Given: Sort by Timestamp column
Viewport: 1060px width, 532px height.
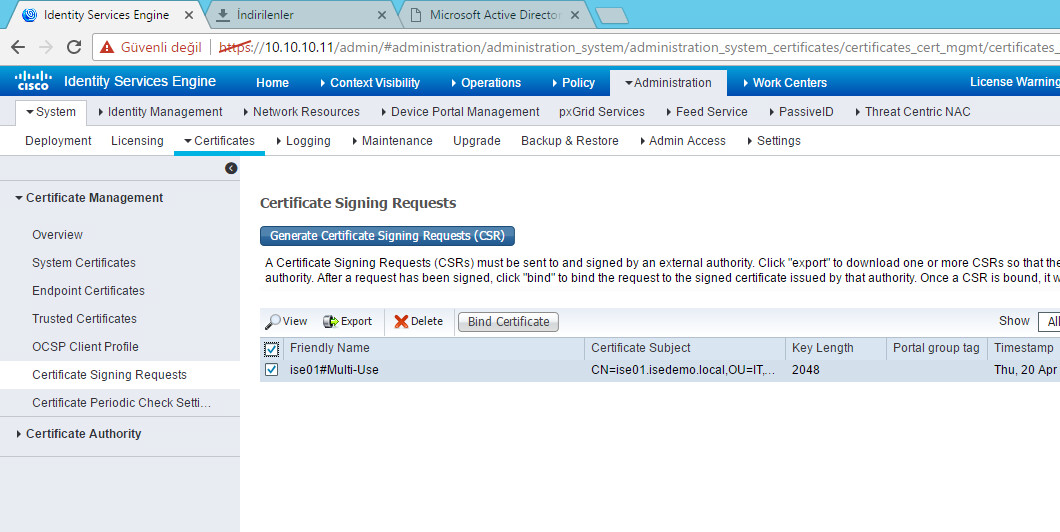Looking at the screenshot, I should pyautogui.click(x=1023, y=348).
